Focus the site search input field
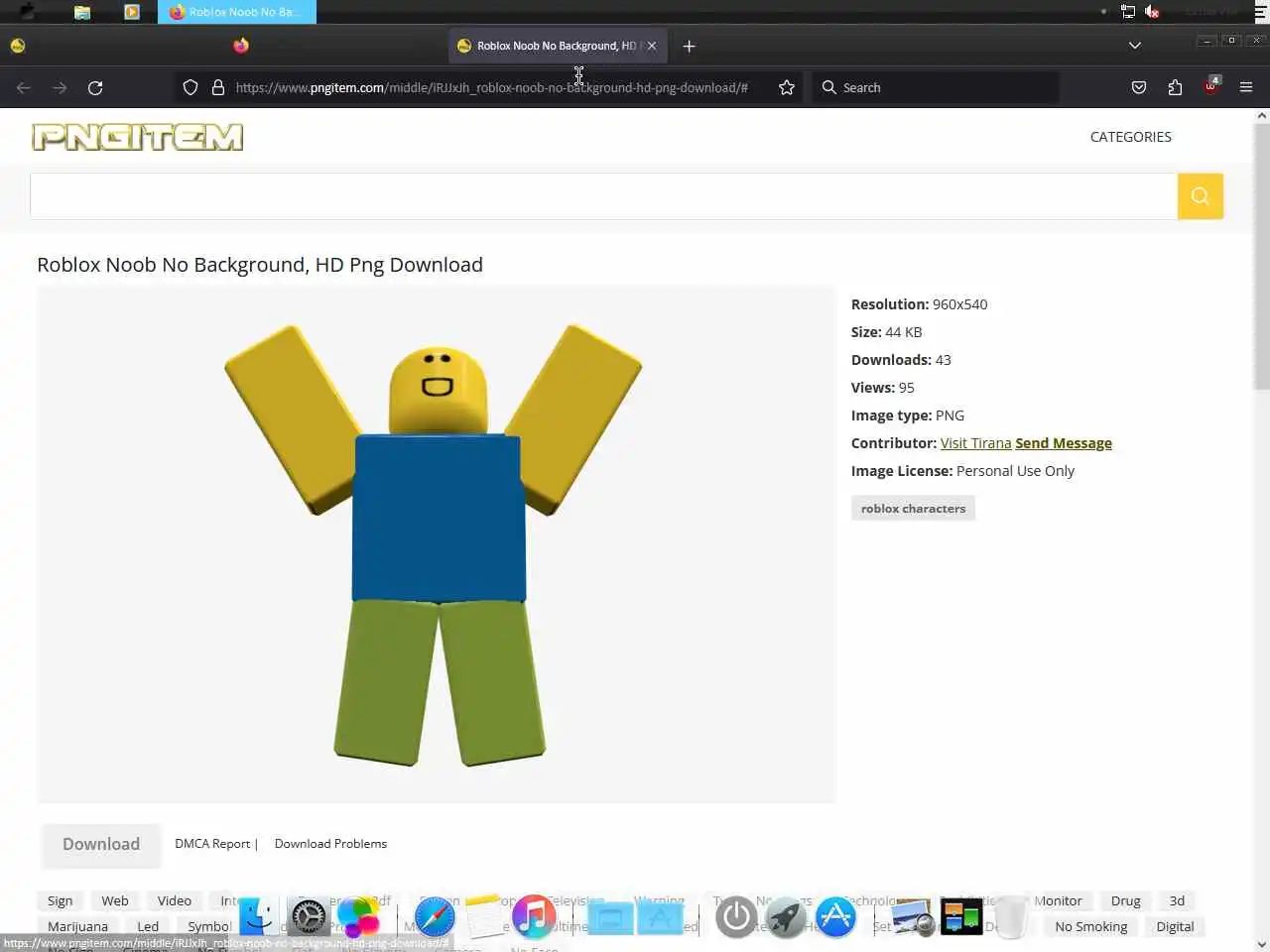This screenshot has height=952, width=1270. click(603, 196)
